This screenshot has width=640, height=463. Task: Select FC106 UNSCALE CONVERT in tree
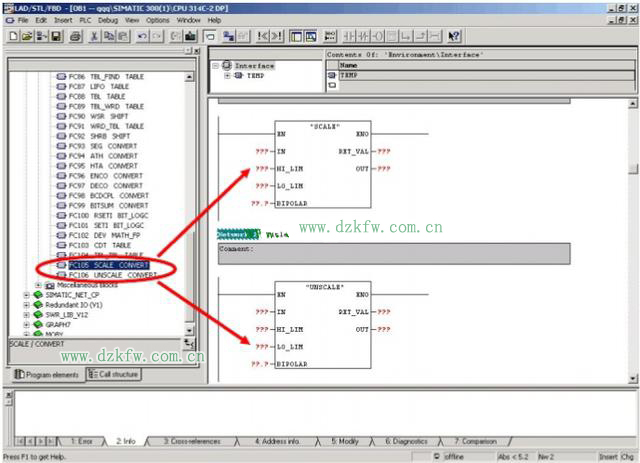(x=112, y=275)
